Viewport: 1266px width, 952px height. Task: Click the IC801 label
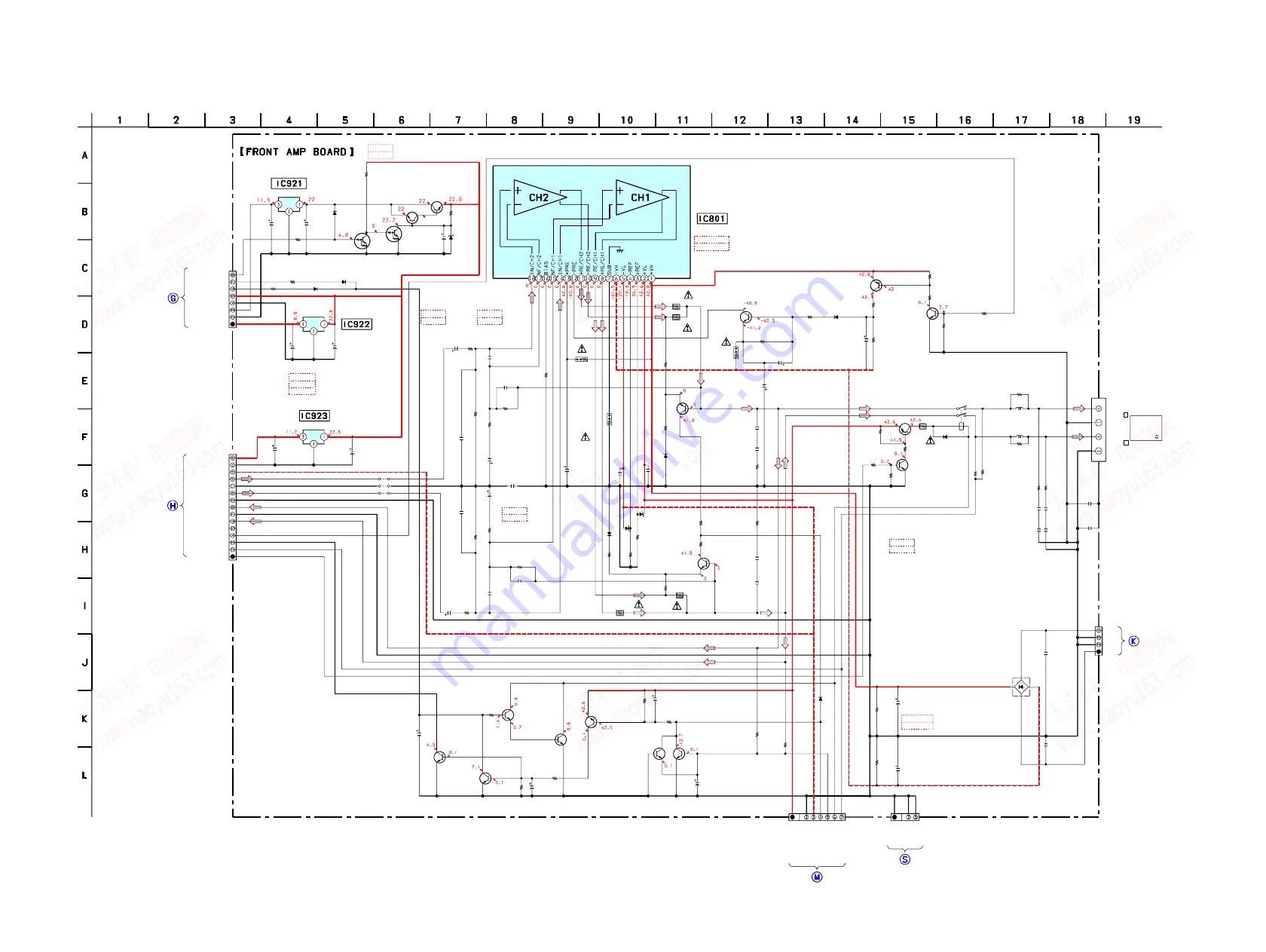click(x=712, y=219)
